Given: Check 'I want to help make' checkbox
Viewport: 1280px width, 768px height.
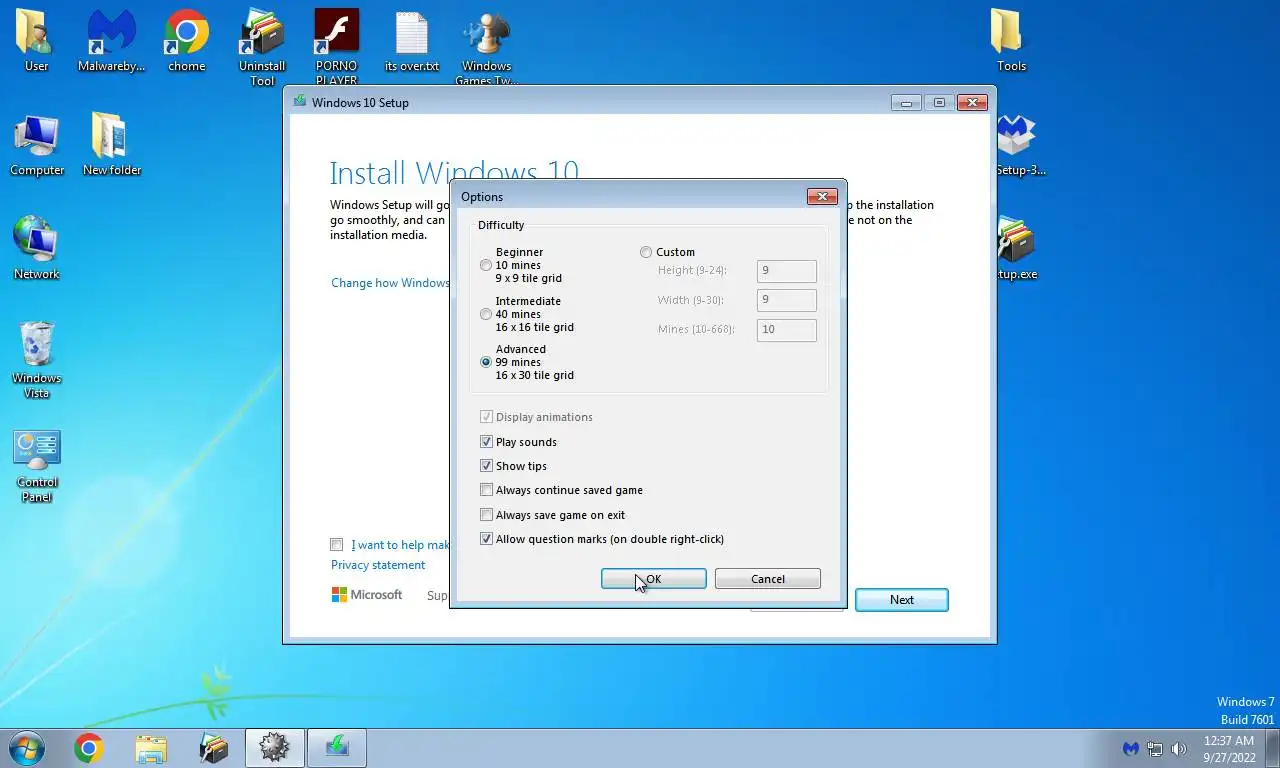Looking at the screenshot, I should point(337,545).
